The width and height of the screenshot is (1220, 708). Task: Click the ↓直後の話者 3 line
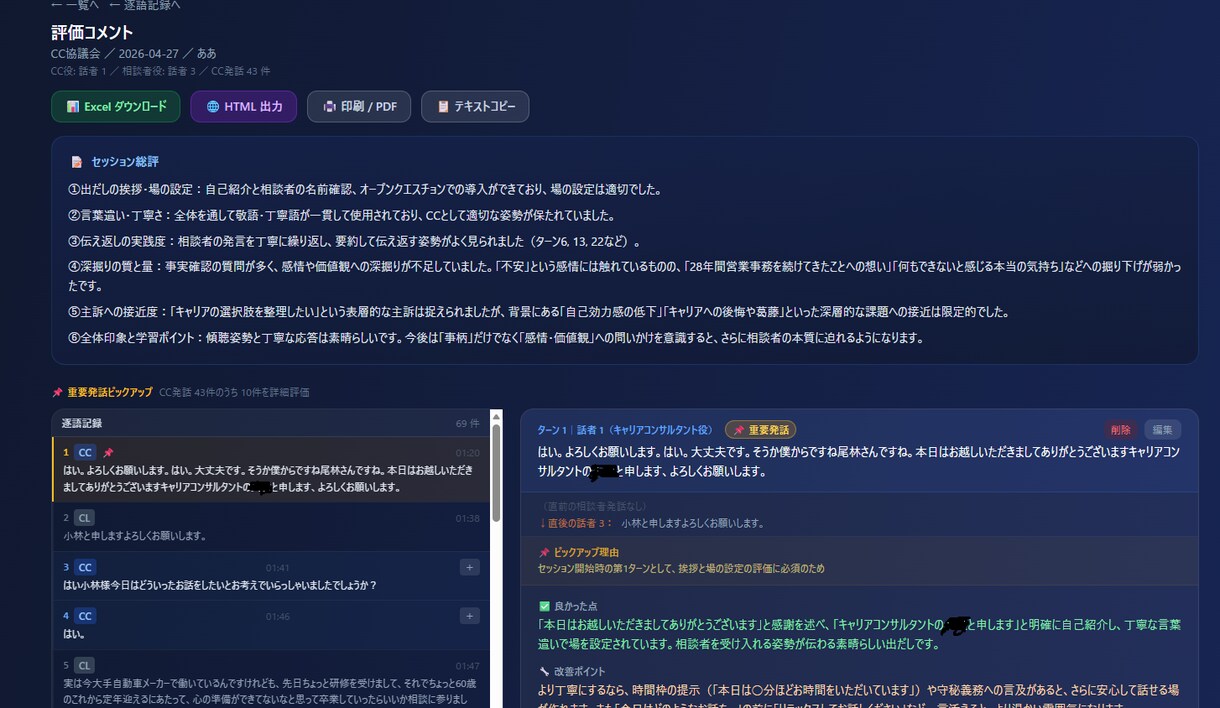click(x=652, y=523)
